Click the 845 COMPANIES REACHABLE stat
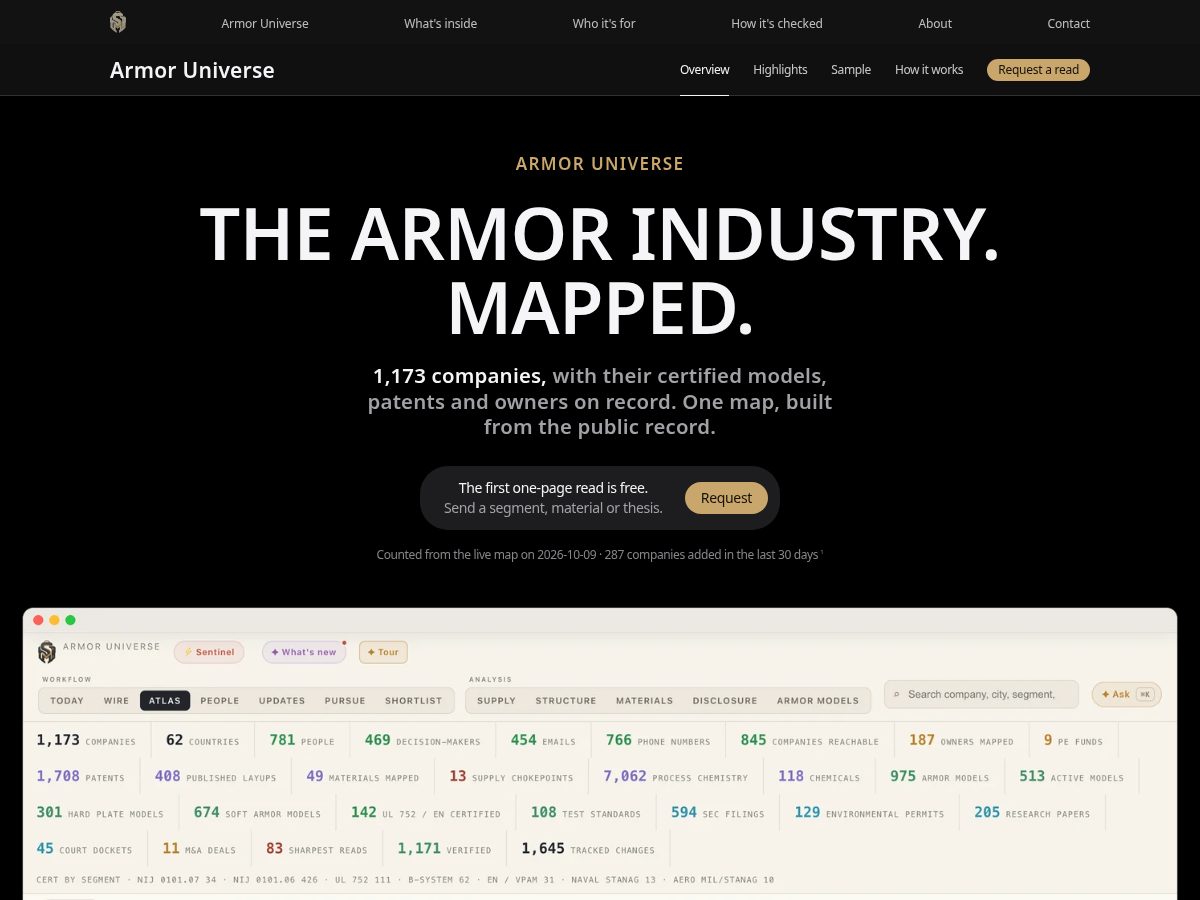The width and height of the screenshot is (1200, 900). (x=810, y=741)
